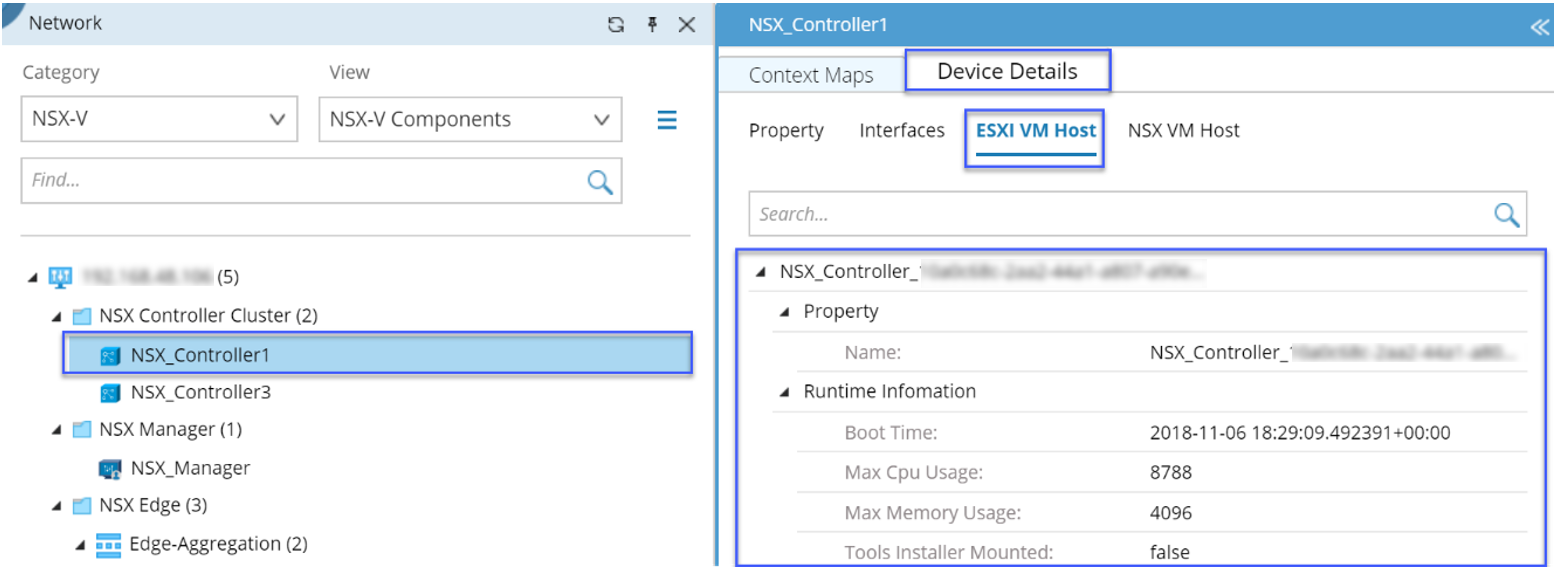Pin the Network panel

[x=652, y=25]
